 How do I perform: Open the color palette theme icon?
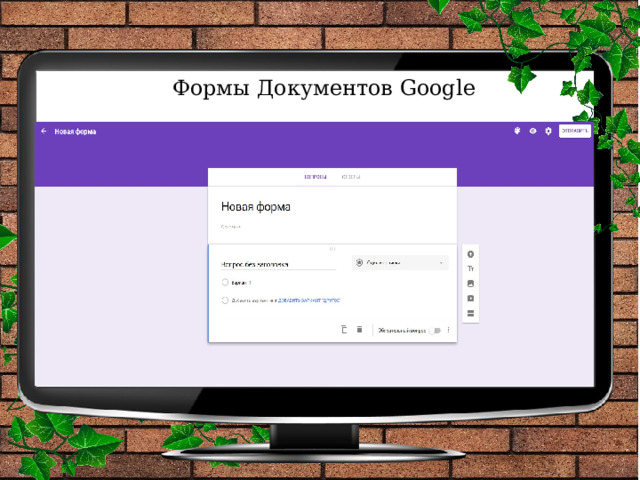click(517, 131)
